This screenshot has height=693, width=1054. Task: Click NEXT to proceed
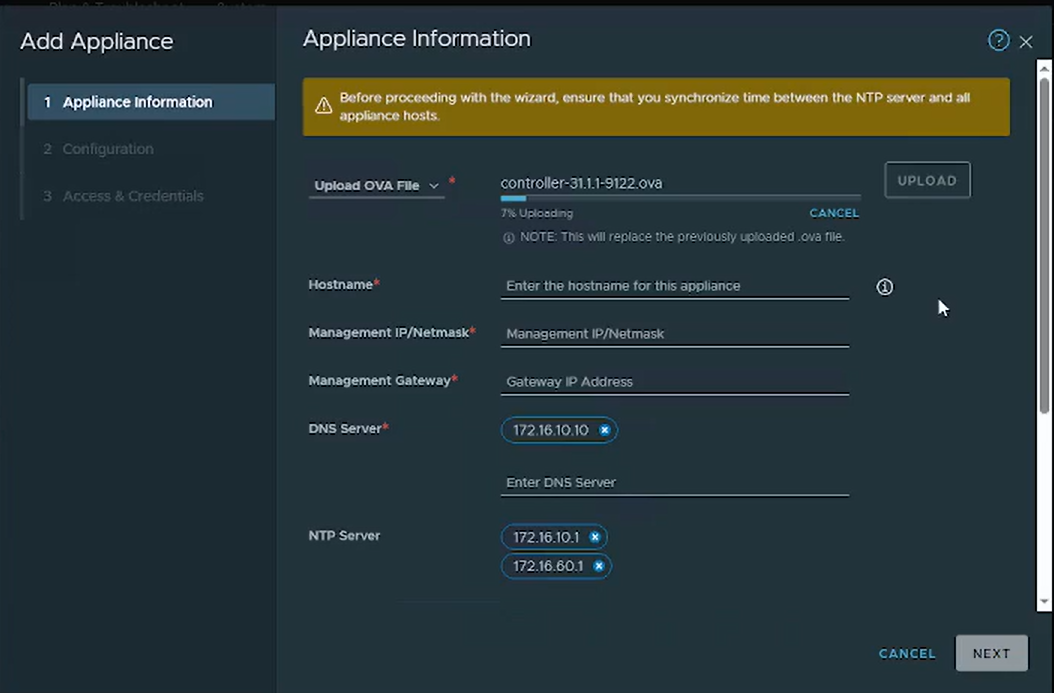(x=991, y=653)
